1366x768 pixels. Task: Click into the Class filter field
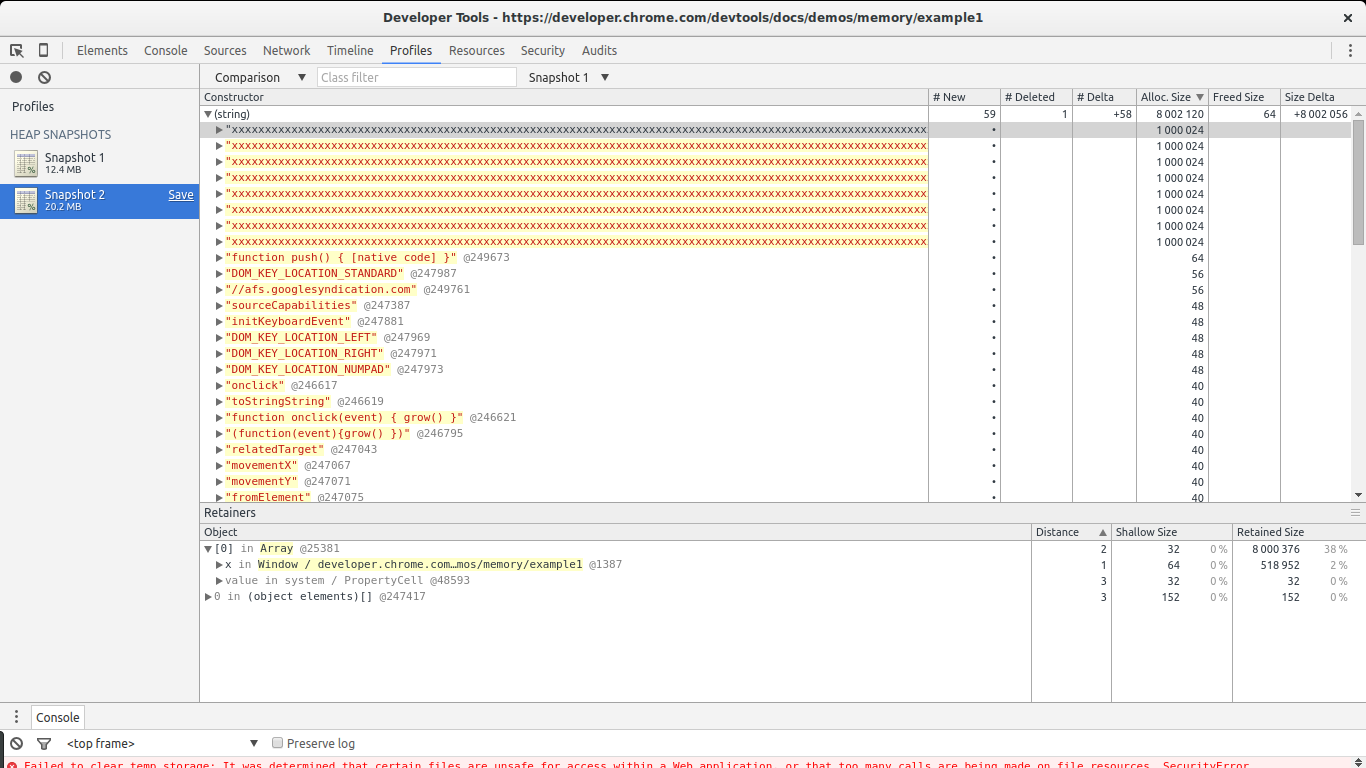point(417,77)
